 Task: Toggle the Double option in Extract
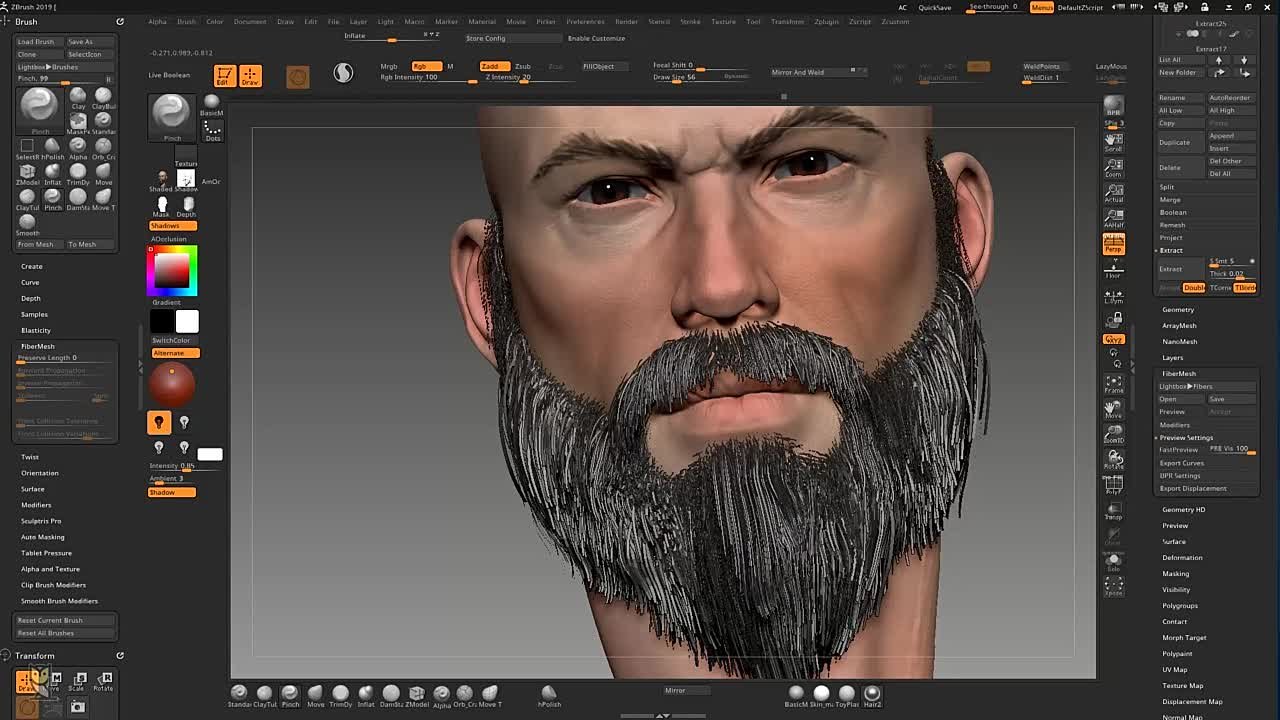tap(1194, 288)
